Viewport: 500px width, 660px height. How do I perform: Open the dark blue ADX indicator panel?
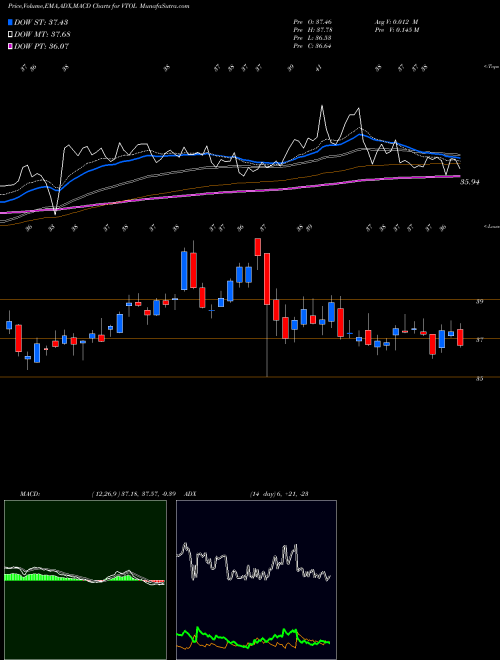(256, 580)
